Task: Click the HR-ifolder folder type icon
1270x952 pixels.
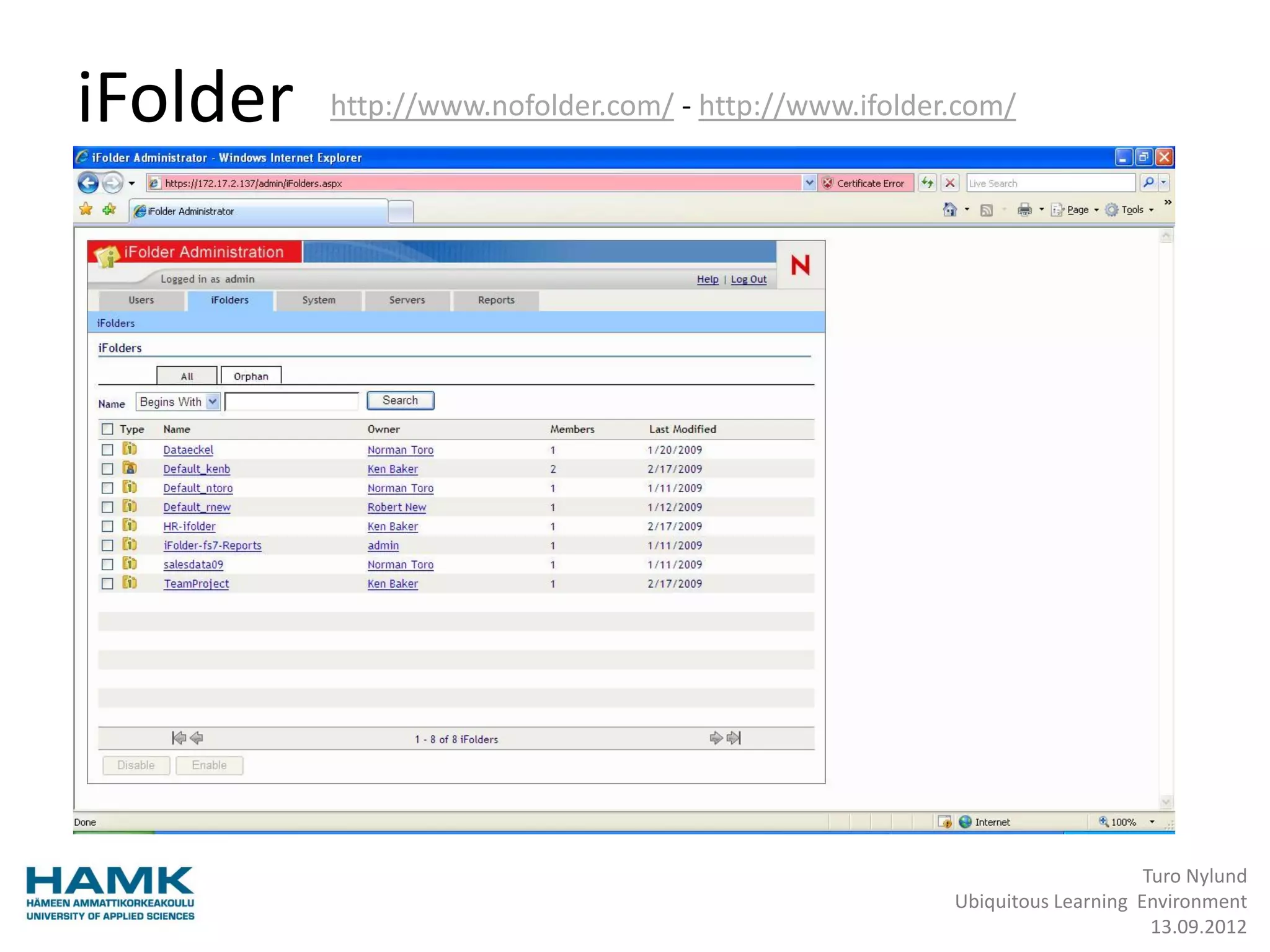Action: [129, 526]
